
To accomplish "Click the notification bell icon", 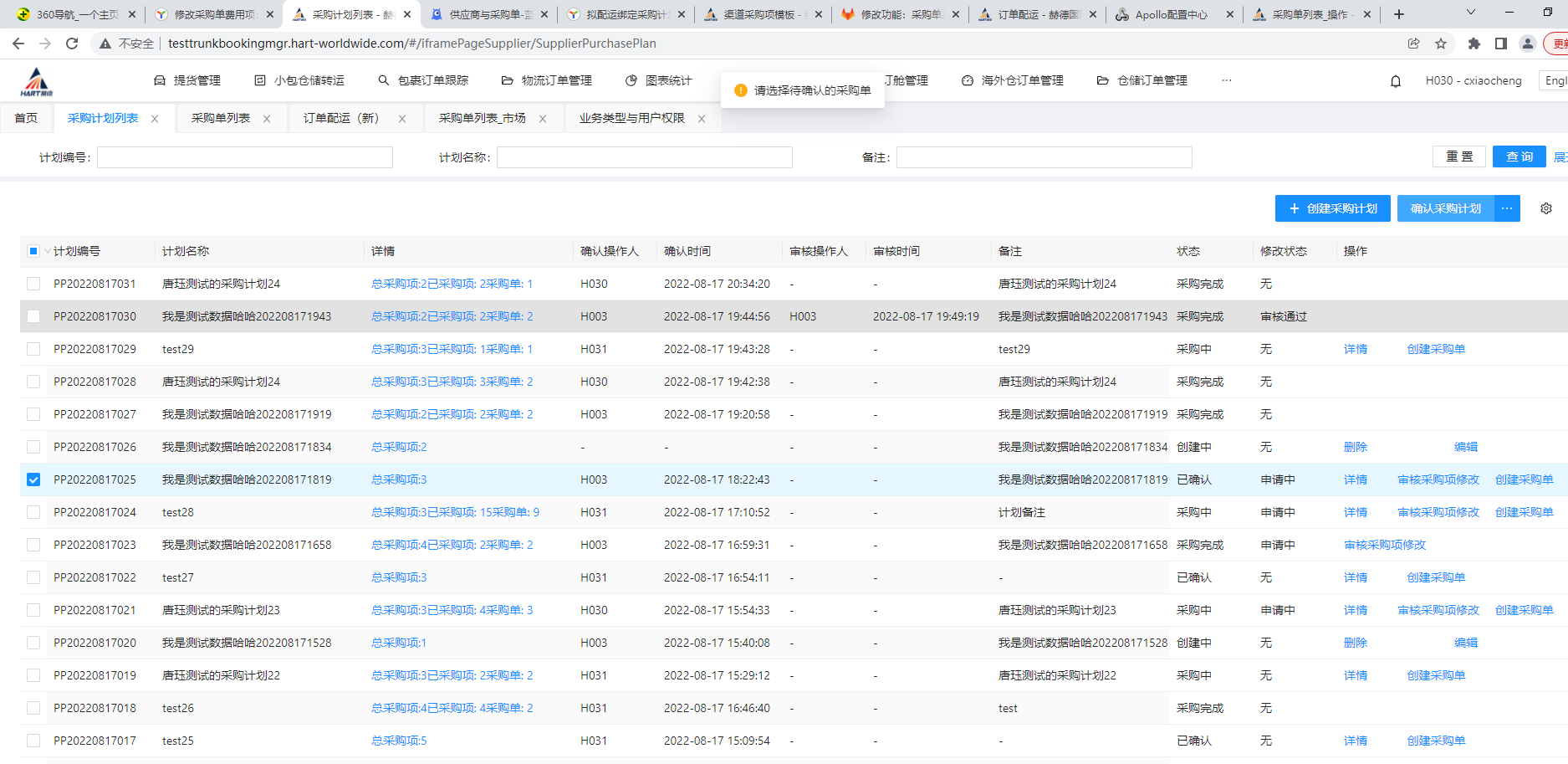I will coord(1395,81).
